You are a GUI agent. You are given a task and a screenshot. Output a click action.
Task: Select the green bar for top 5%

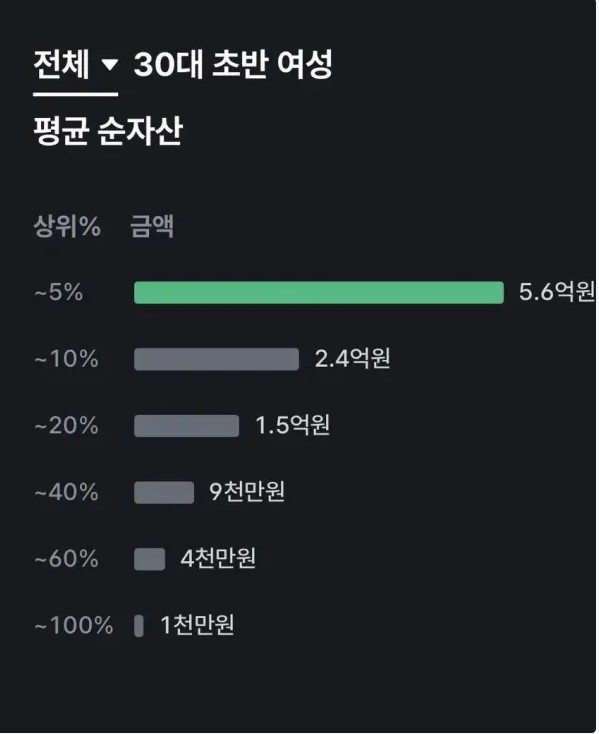pyautogui.click(x=319, y=293)
